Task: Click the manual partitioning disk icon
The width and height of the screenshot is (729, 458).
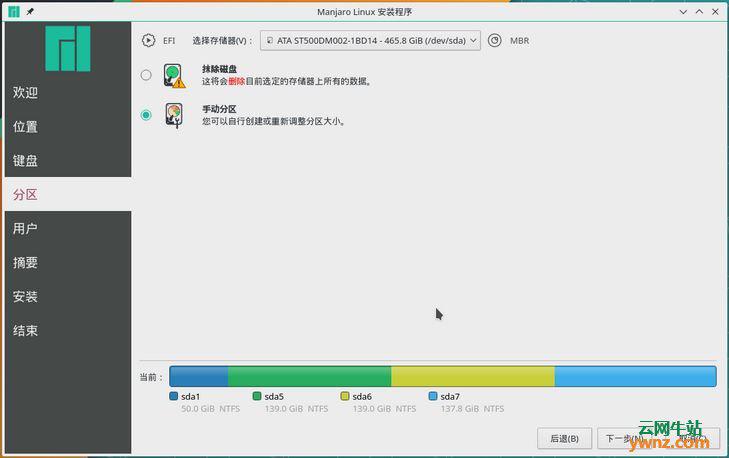Action: point(174,115)
